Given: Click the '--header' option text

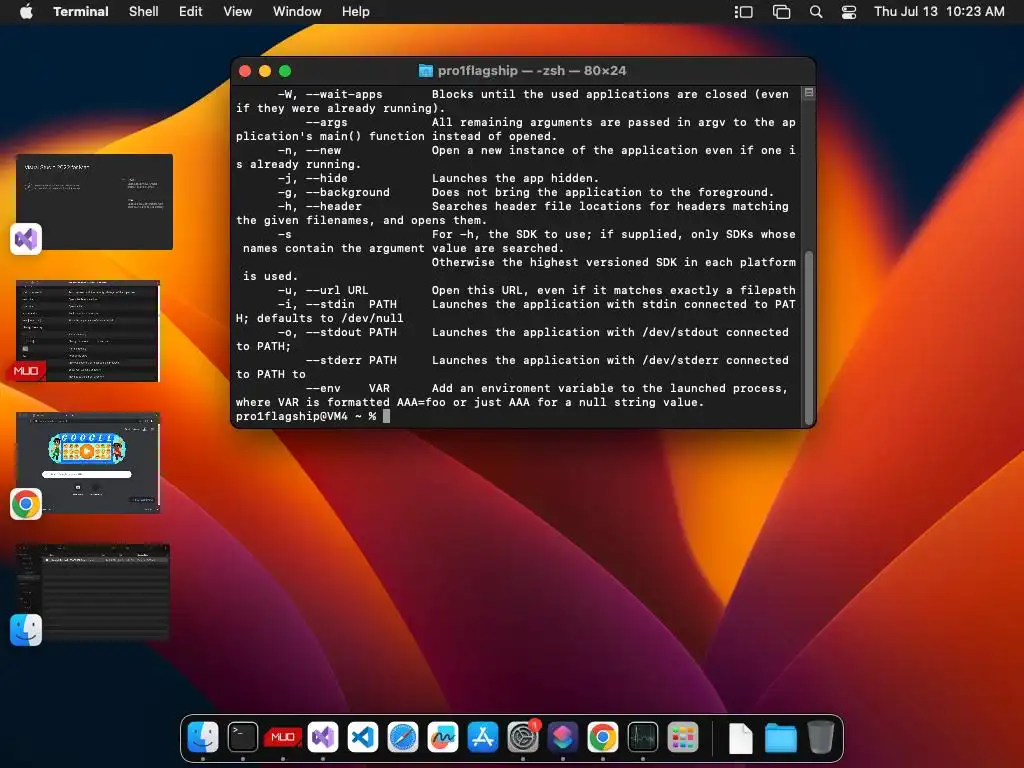Looking at the screenshot, I should (x=334, y=206).
